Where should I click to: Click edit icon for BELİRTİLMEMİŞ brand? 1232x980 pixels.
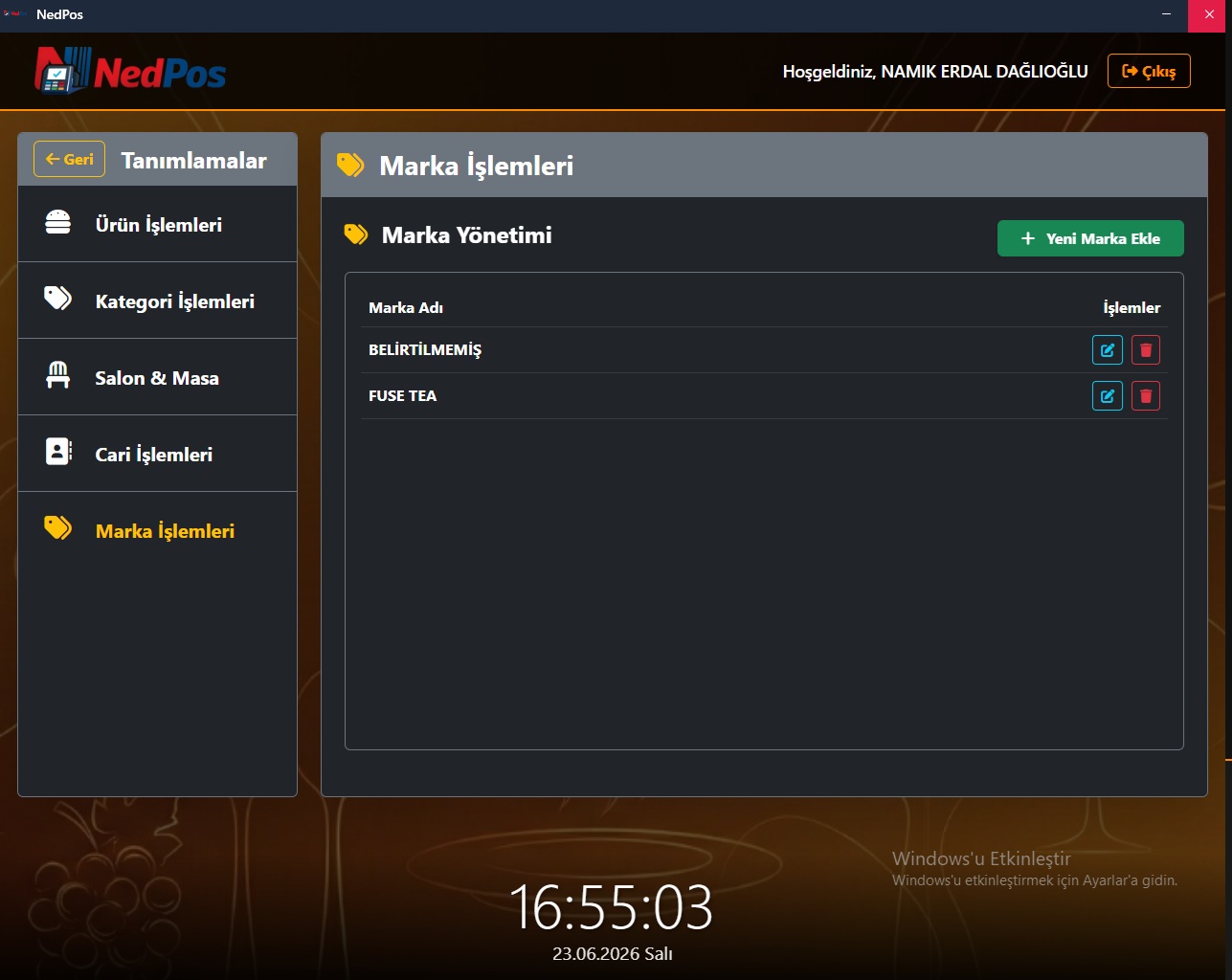click(1108, 350)
